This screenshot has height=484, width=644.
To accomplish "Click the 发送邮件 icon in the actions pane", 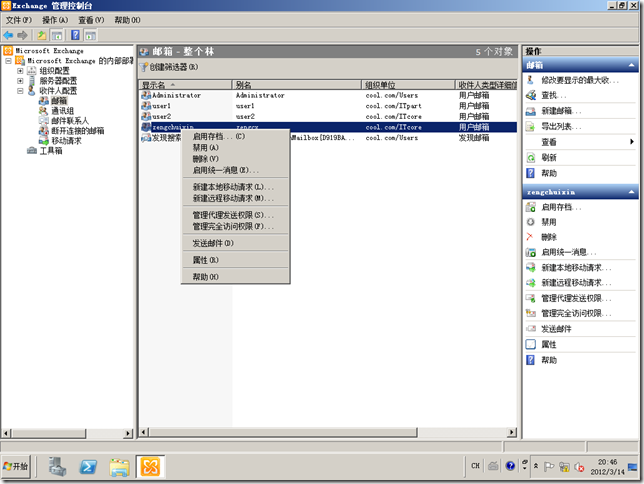I will tap(531, 328).
